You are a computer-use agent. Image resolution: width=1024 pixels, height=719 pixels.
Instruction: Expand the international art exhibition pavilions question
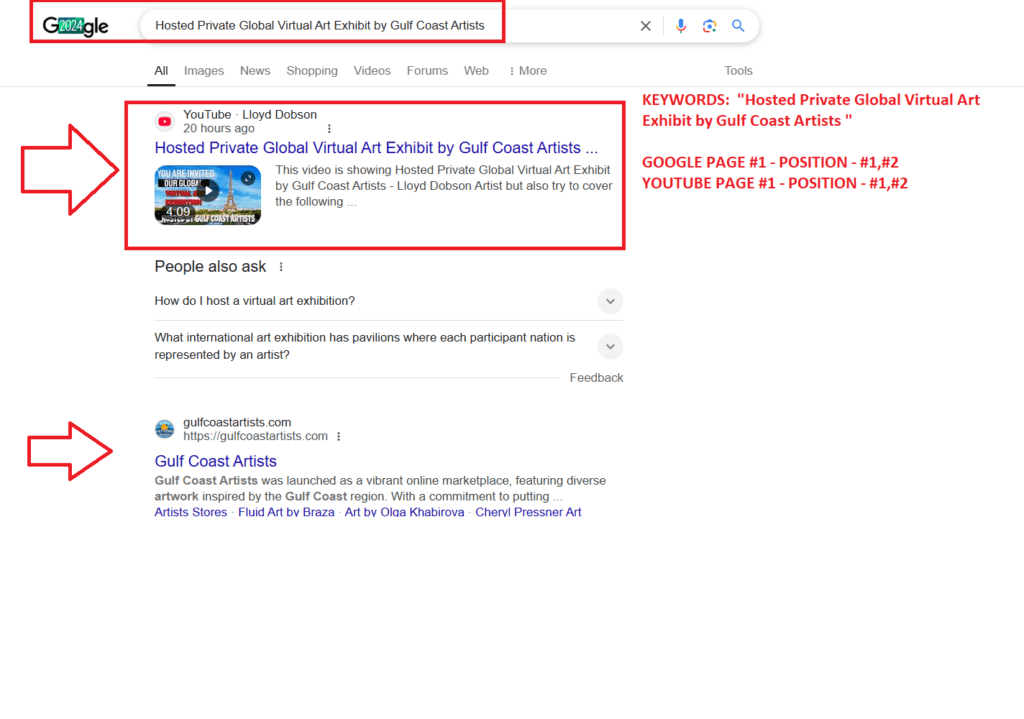coord(610,347)
